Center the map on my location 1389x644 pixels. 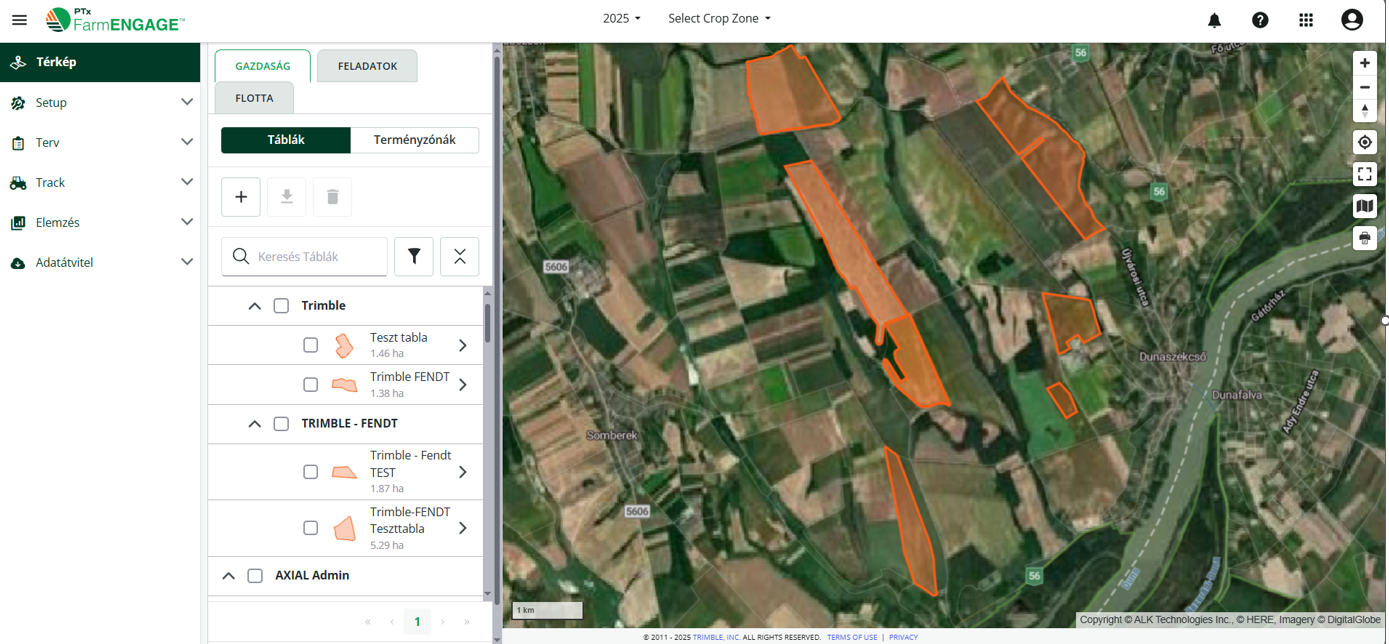point(1365,142)
